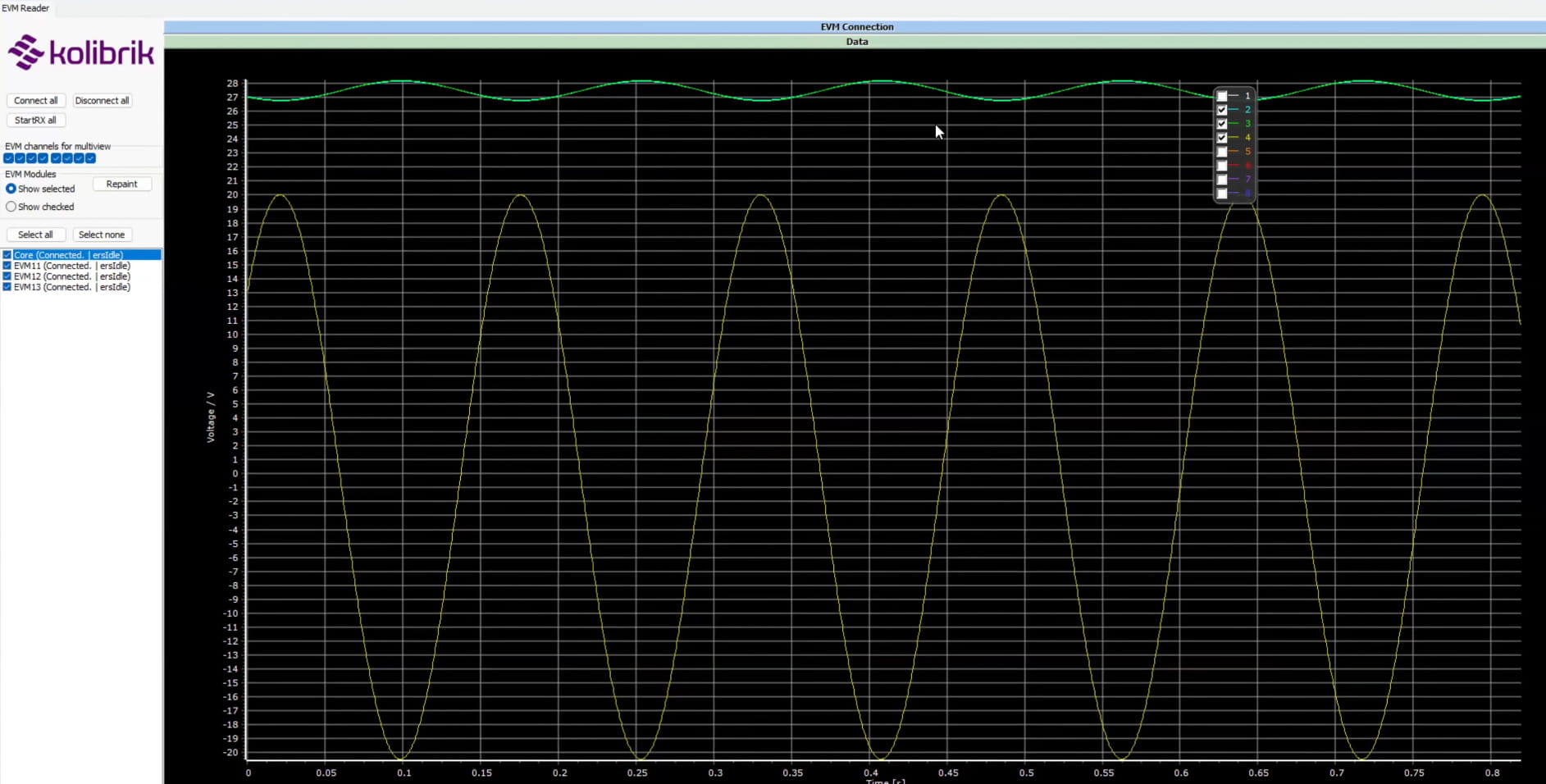Click the Data panel header
Image resolution: width=1546 pixels, height=784 pixels.
(855, 41)
